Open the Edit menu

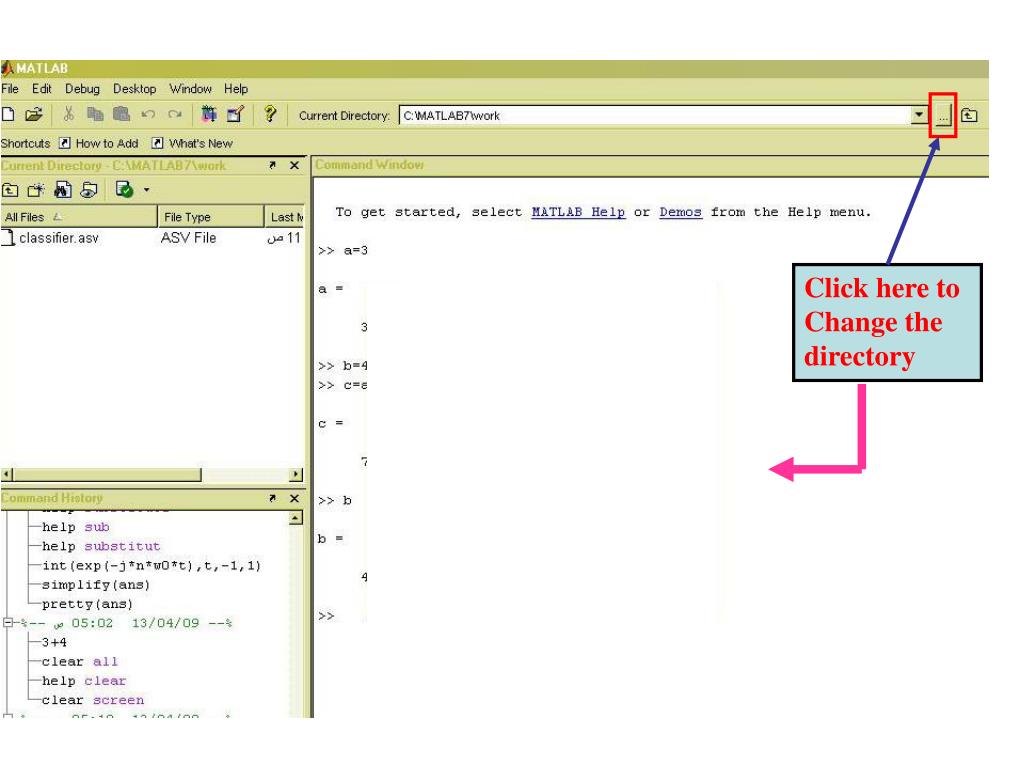42,89
